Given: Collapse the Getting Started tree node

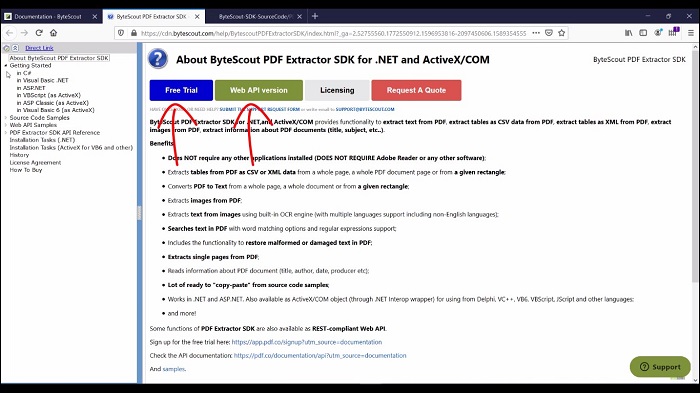Looking at the screenshot, I should click(6, 66).
